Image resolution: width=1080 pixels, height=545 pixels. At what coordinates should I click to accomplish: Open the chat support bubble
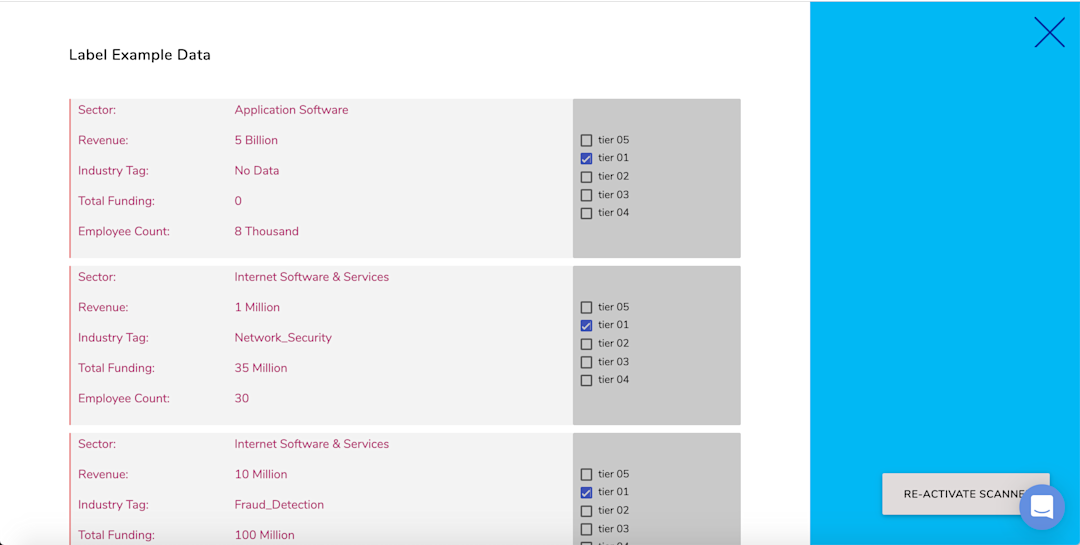point(1042,506)
